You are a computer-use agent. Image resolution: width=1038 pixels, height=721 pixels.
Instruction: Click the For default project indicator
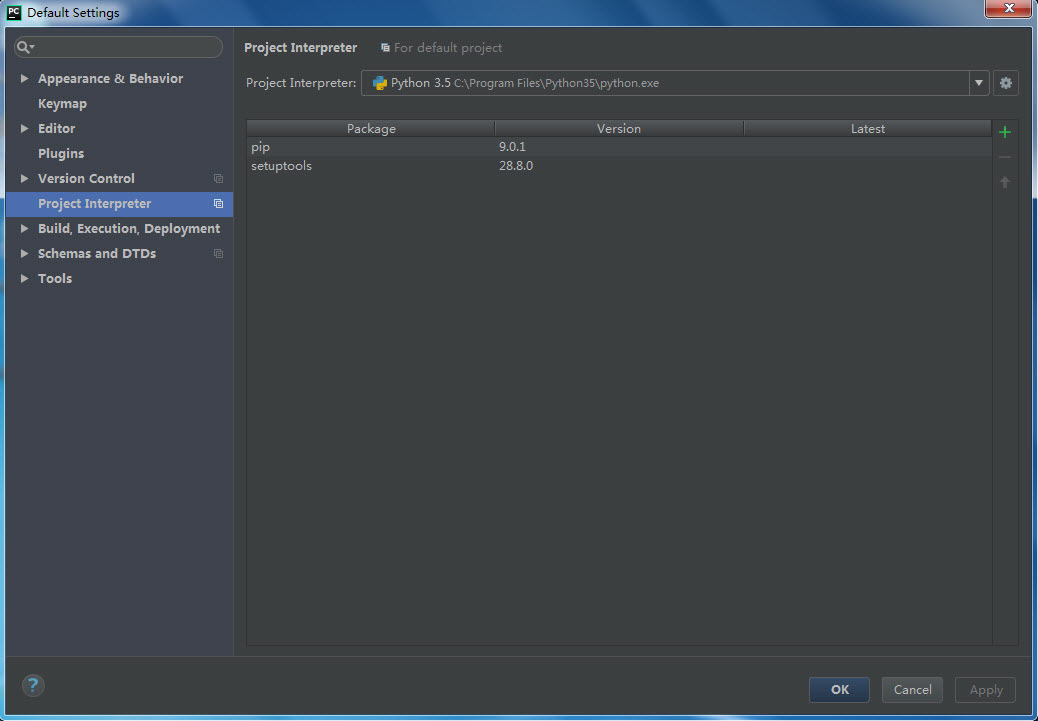point(441,47)
